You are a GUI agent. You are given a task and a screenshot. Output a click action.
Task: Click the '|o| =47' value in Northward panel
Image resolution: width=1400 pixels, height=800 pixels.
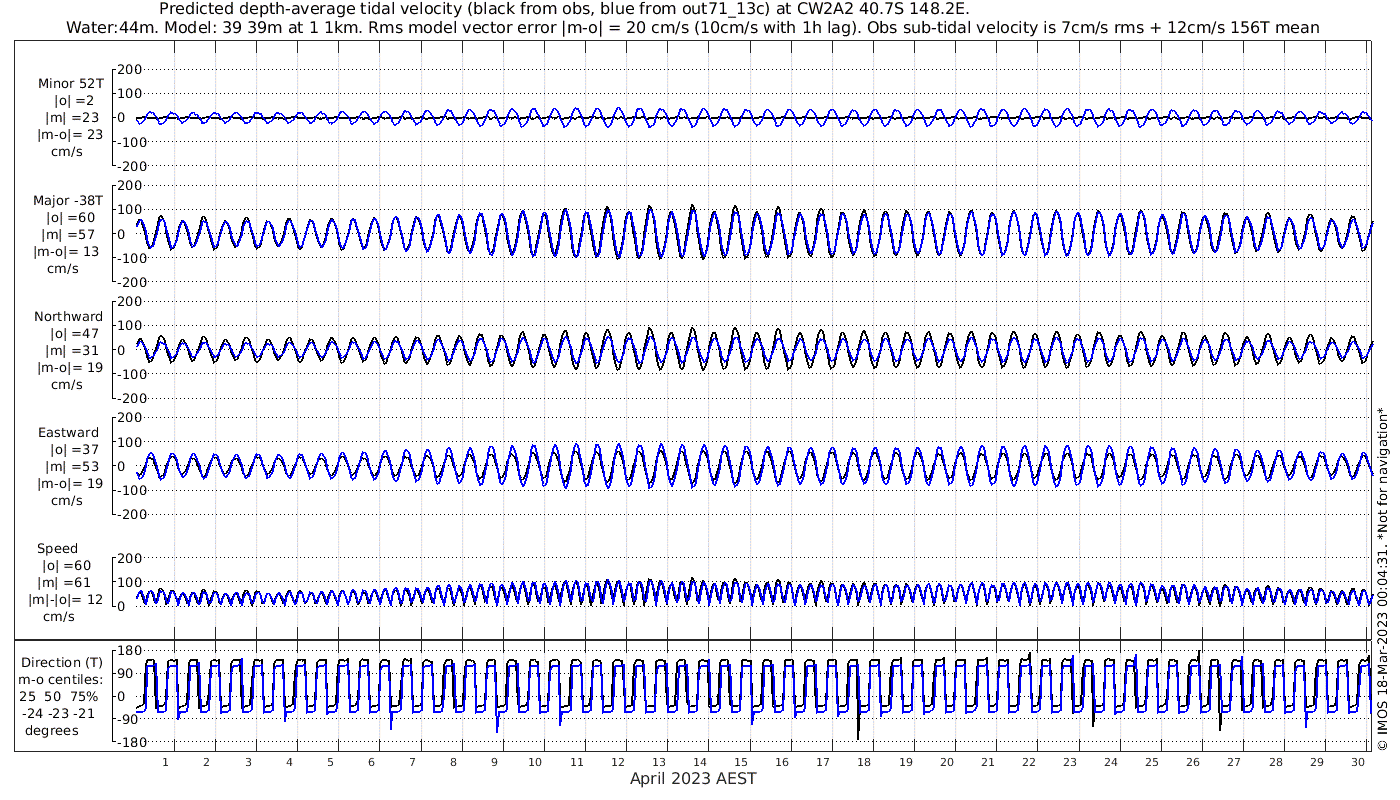[x=75, y=334]
